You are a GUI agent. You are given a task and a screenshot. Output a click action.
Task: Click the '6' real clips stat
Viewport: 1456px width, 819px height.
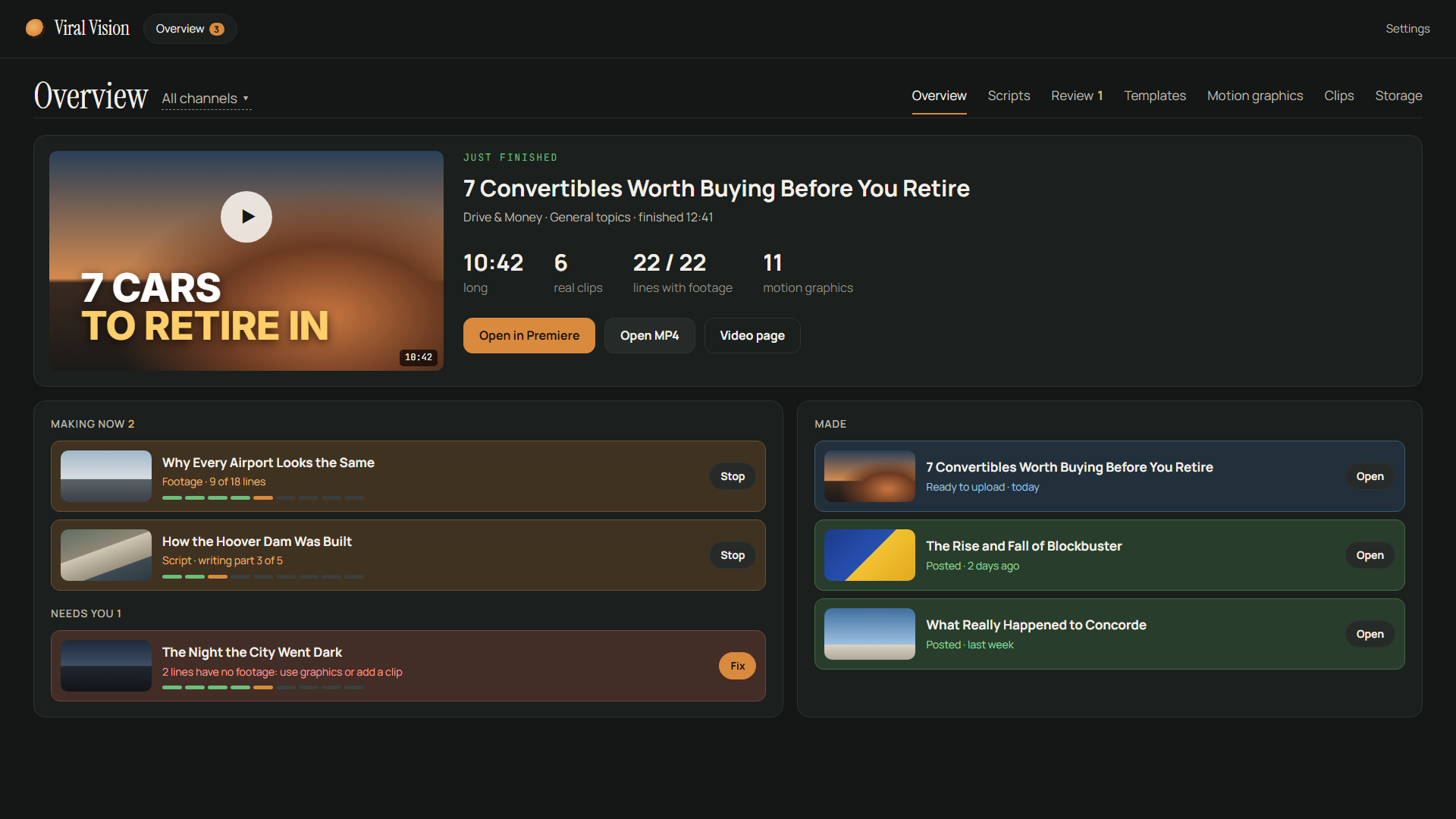578,273
